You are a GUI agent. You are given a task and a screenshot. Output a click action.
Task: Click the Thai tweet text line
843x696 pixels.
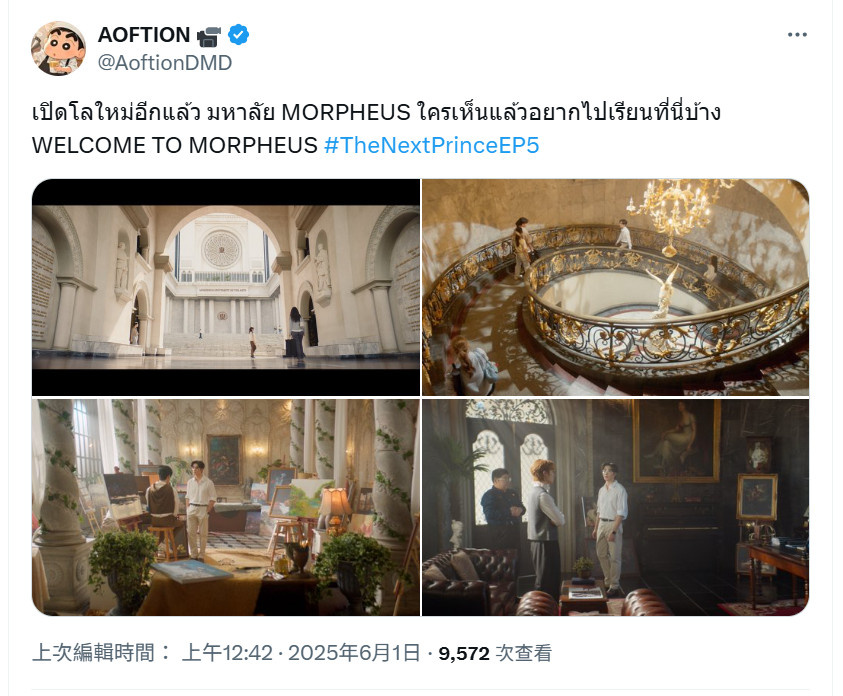376,112
